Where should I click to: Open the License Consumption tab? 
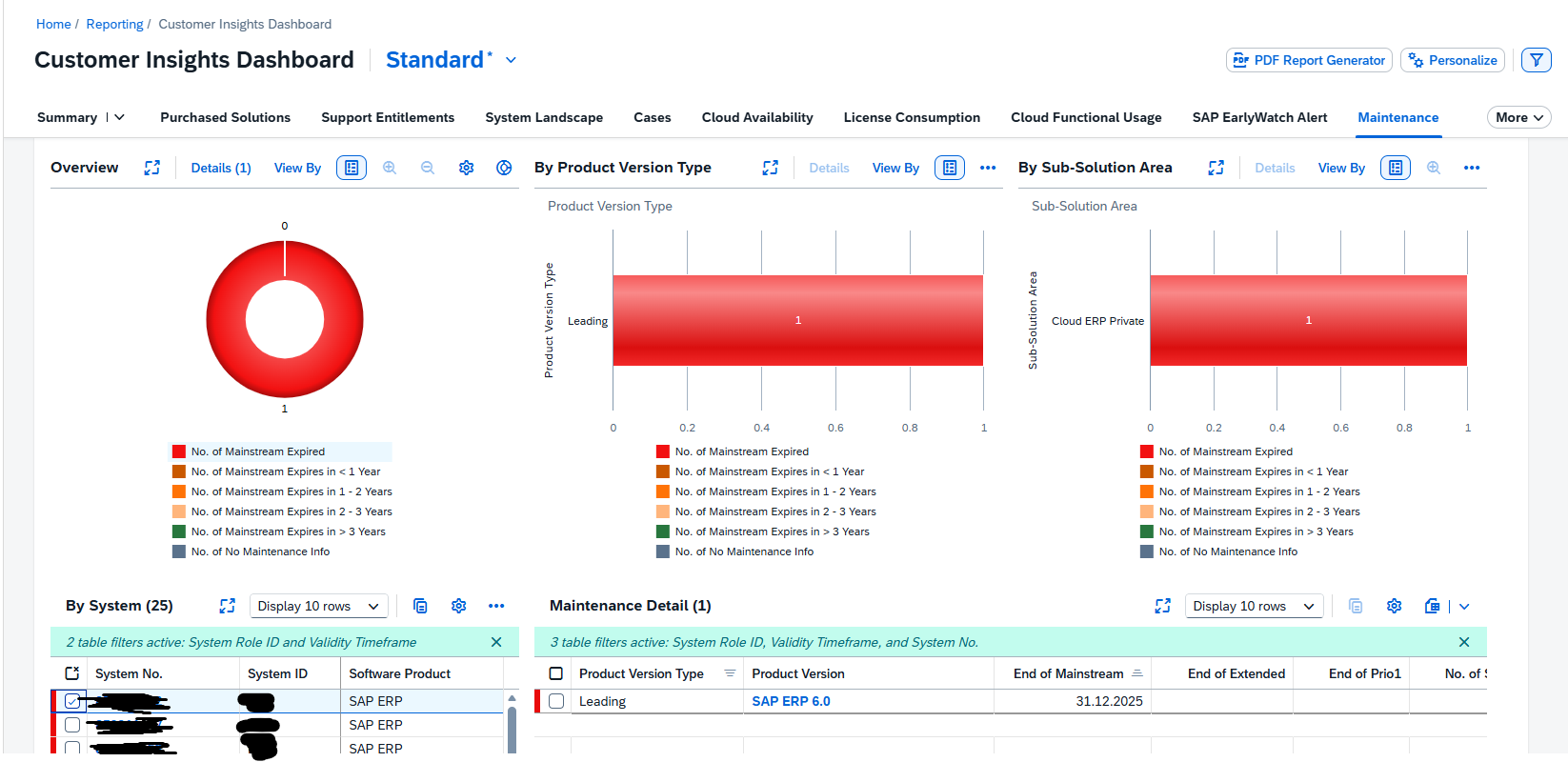click(912, 117)
